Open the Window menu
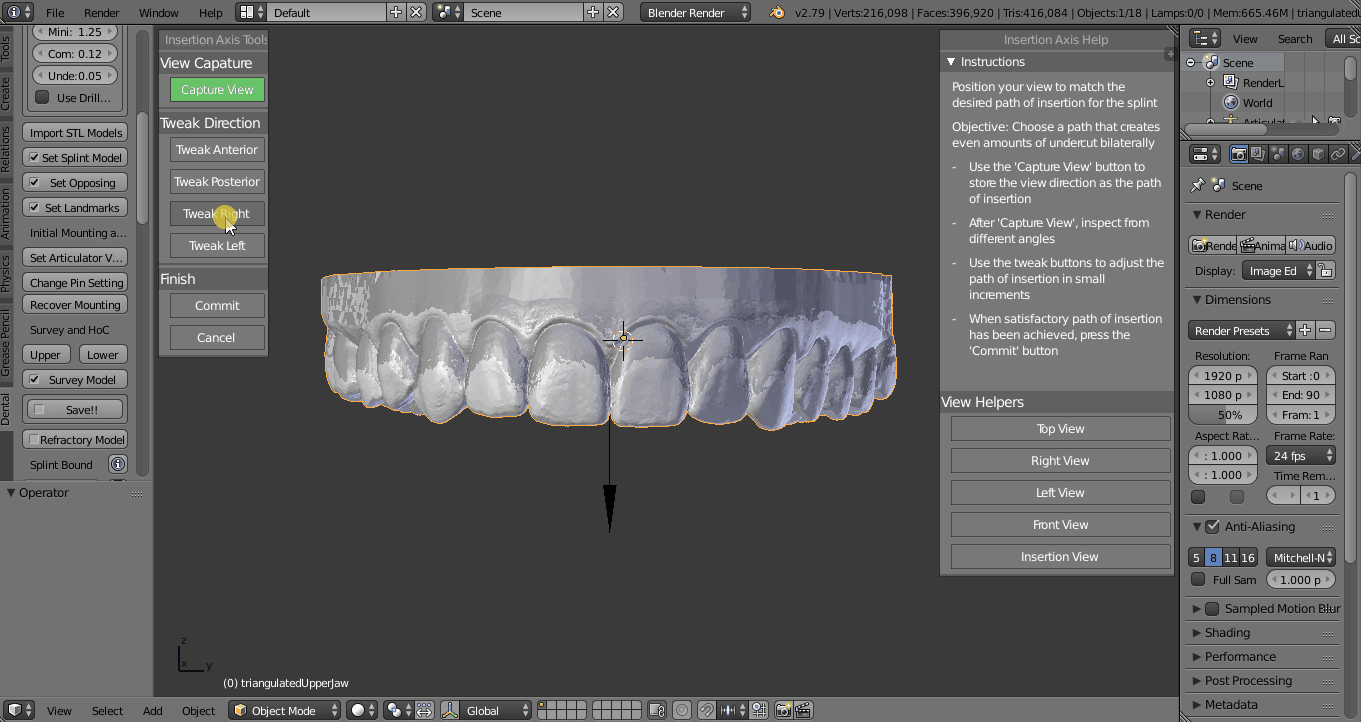Viewport: 1361px width, 722px height. 158,12
